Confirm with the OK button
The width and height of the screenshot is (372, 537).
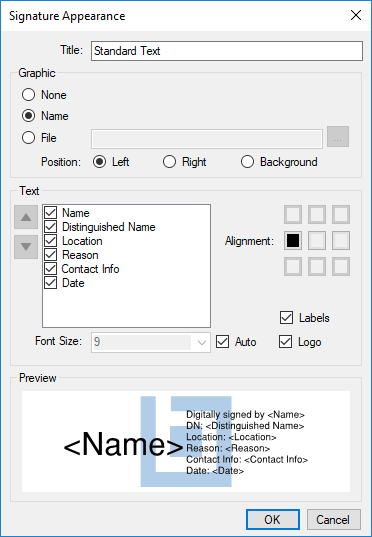(x=273, y=520)
